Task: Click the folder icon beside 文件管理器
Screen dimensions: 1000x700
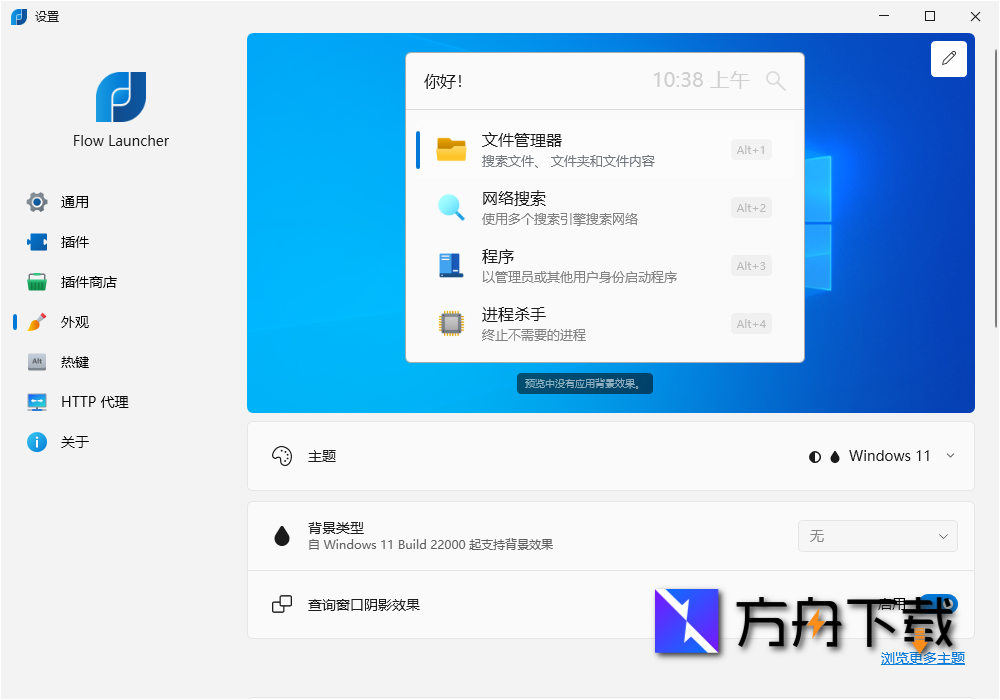Action: tap(451, 149)
